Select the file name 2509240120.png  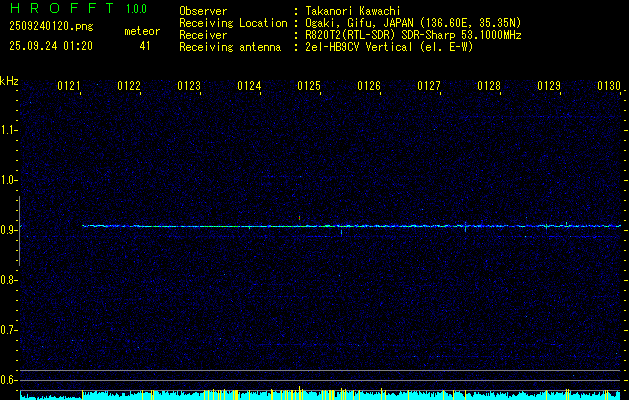51,27
